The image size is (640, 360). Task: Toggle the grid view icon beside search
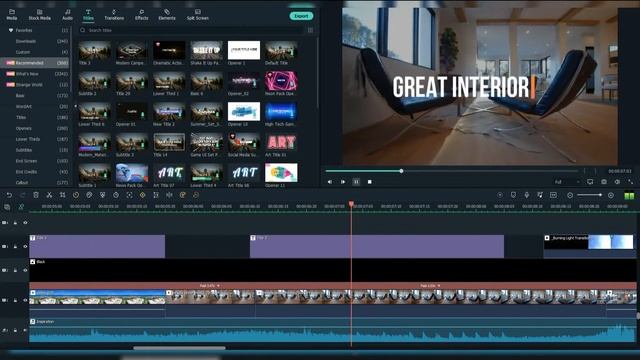pos(311,30)
